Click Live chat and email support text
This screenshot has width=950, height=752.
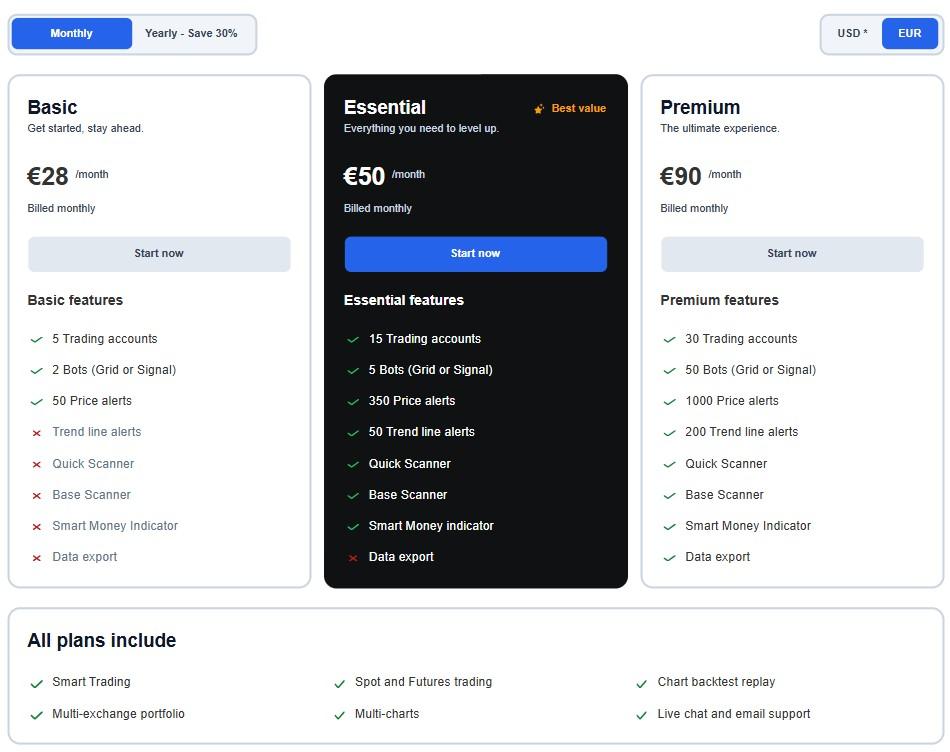733,714
